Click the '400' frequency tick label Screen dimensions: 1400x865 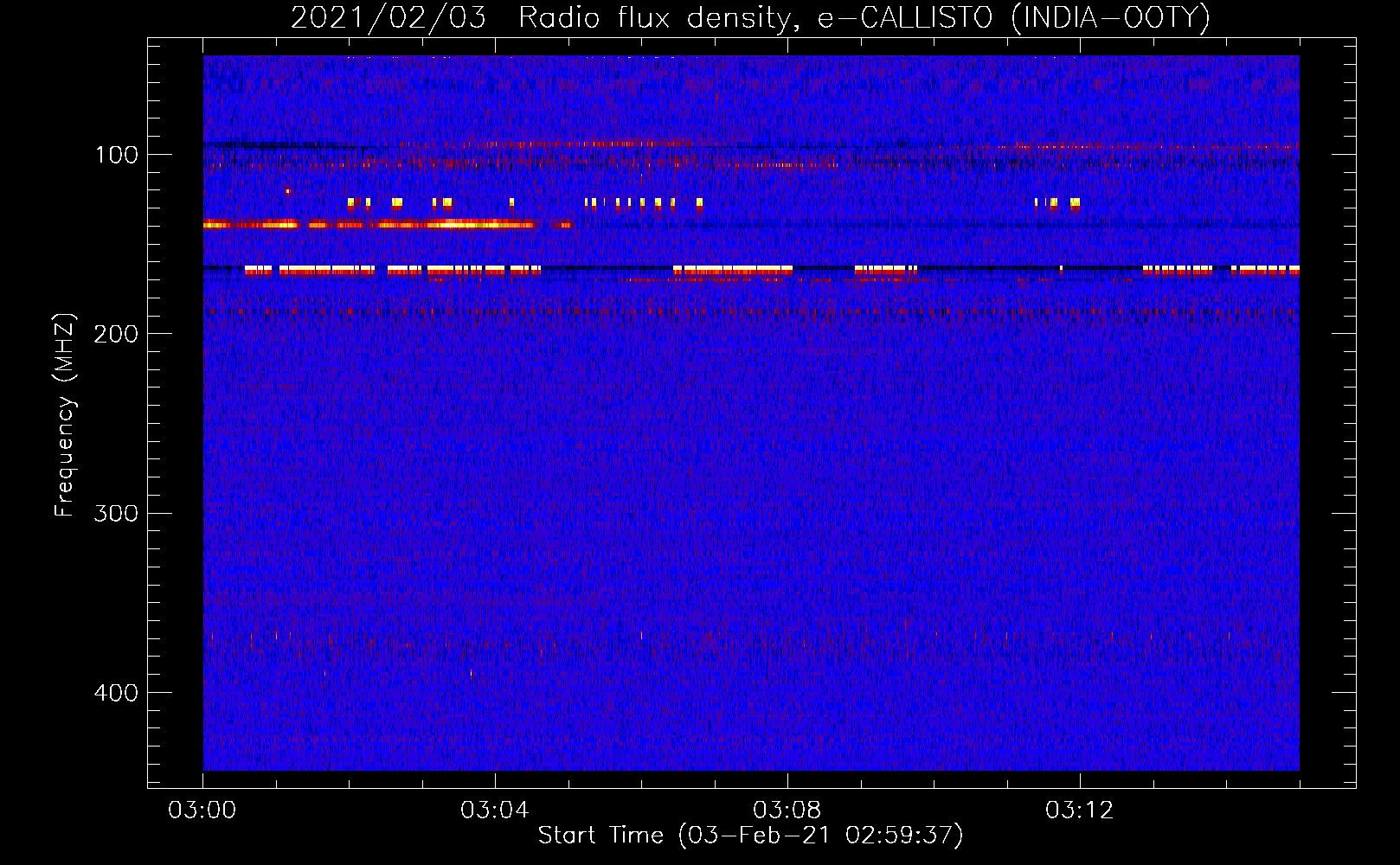[116, 693]
